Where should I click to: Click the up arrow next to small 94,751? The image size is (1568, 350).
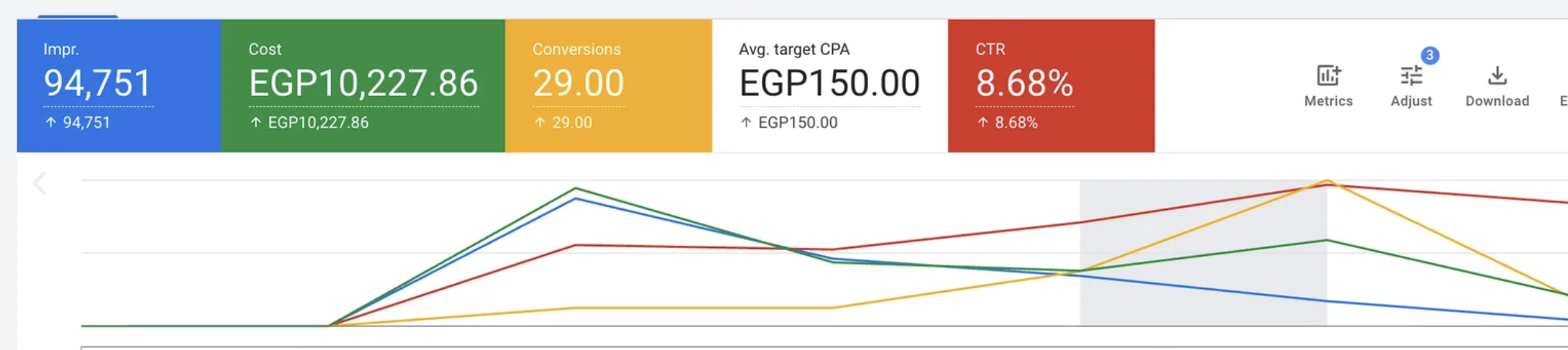click(51, 123)
